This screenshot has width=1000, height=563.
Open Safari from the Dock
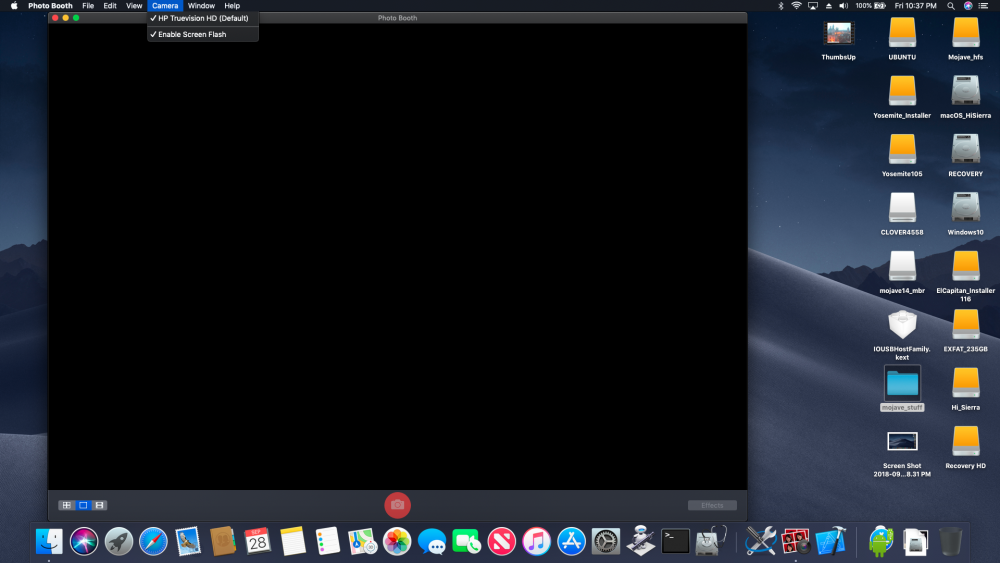[x=154, y=541]
